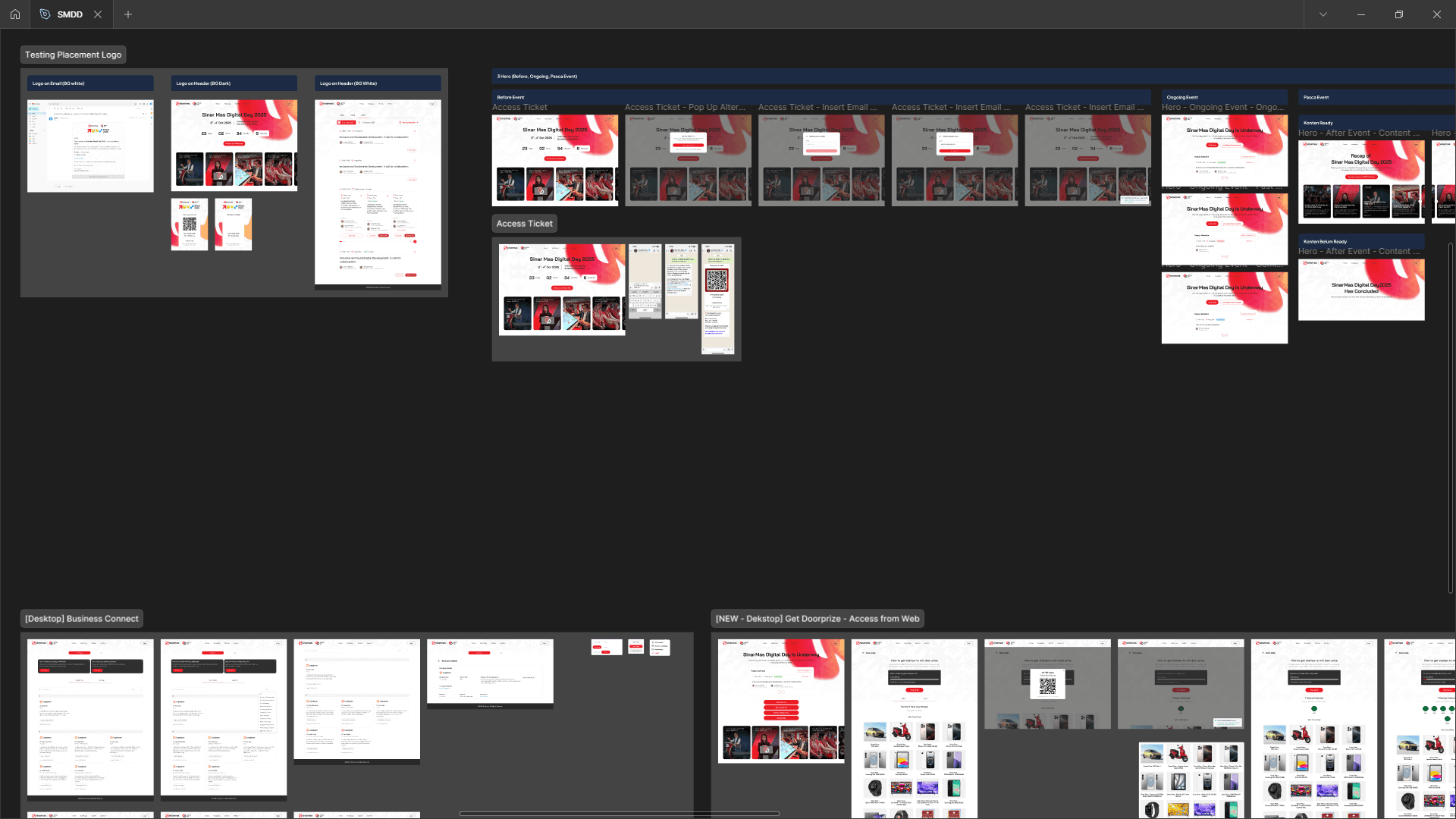
Task: Expand the title bar chevron dropdown
Action: 1323,14
